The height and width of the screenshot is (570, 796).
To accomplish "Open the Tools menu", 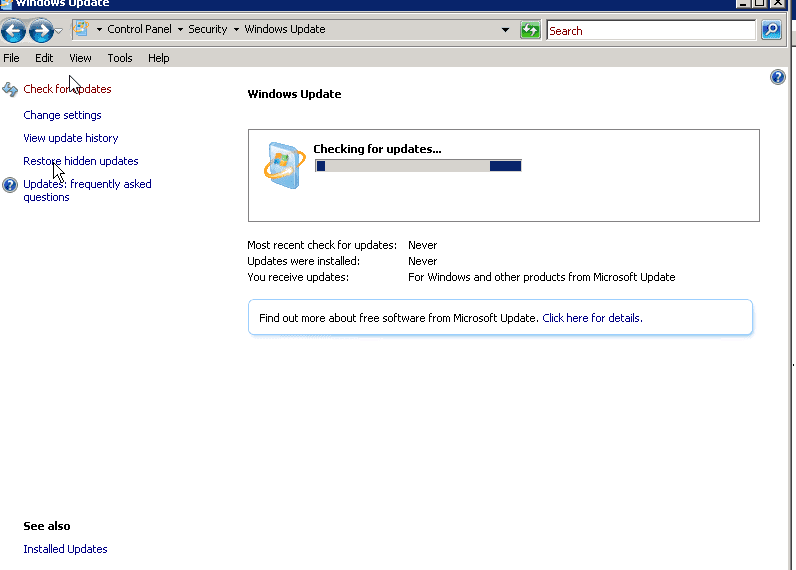I will click(120, 58).
